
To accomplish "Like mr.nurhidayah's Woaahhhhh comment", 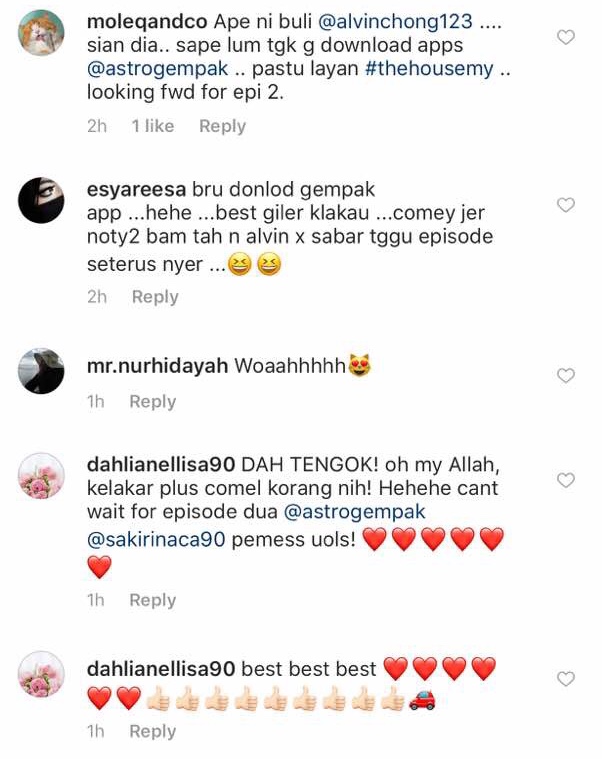I will tap(566, 376).
